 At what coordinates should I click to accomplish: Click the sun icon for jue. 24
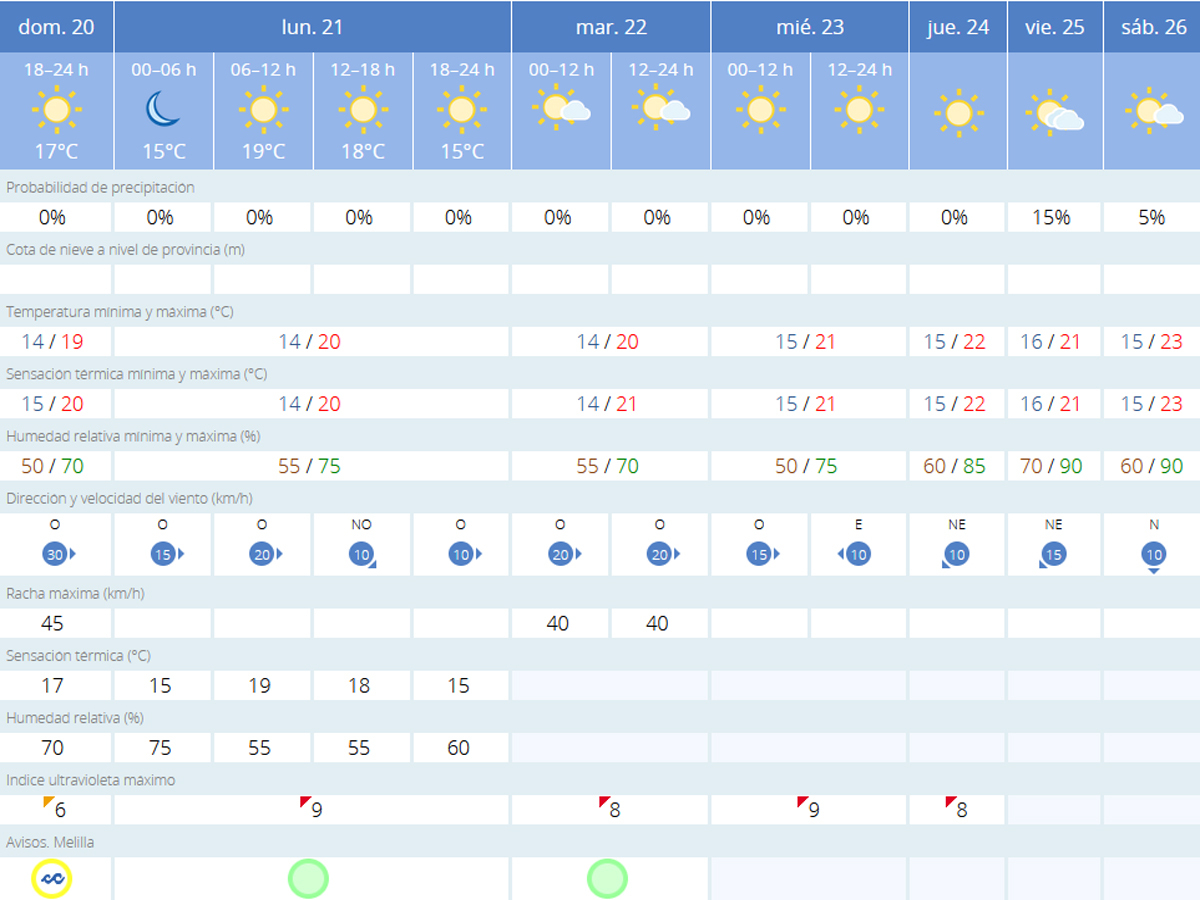click(x=958, y=113)
